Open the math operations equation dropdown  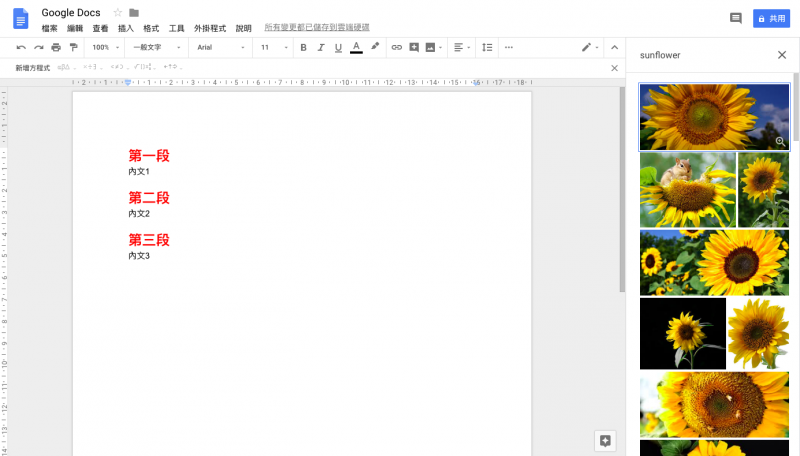pos(145,67)
